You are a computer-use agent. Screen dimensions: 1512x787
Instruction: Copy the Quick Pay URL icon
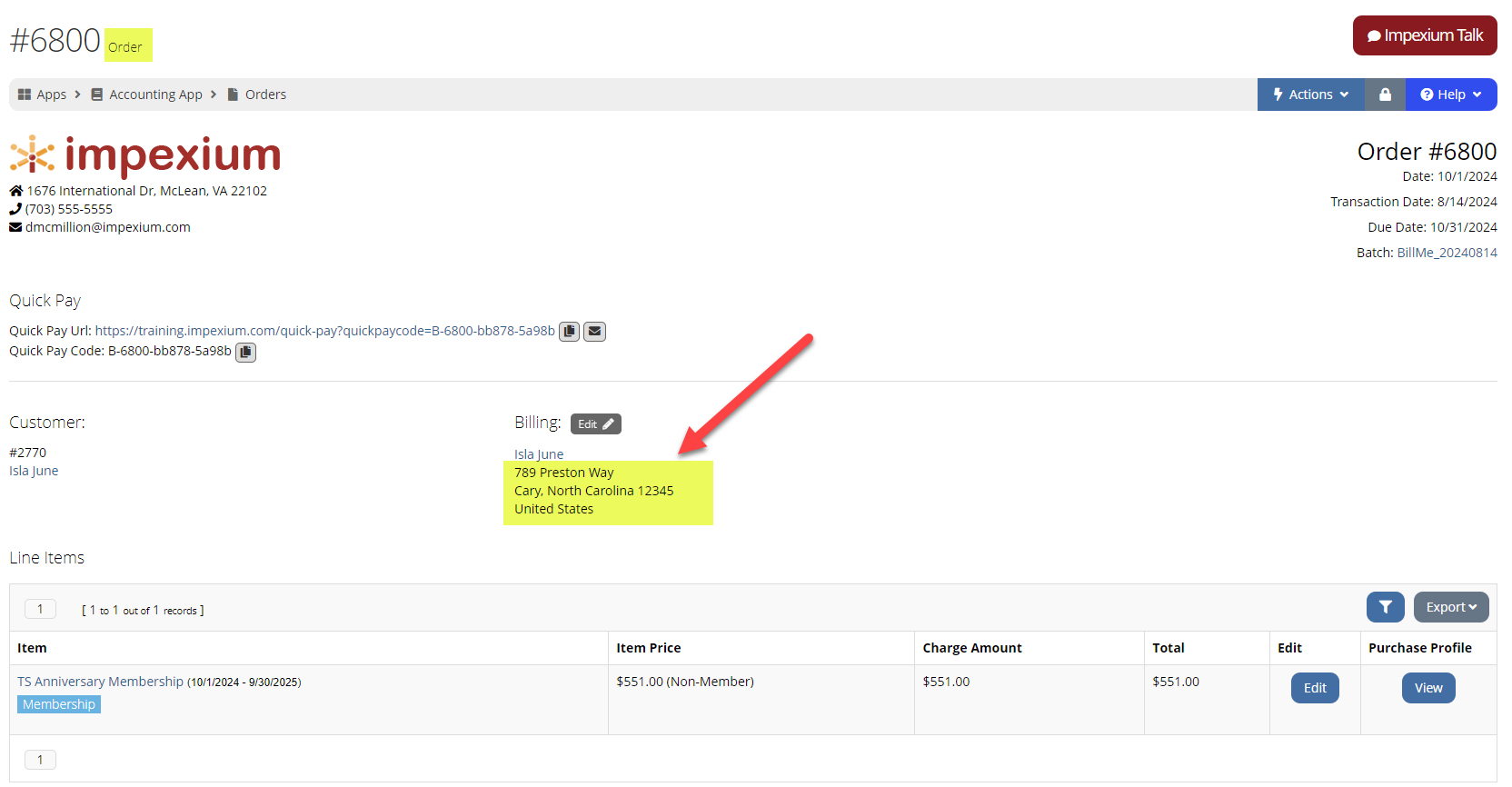[569, 332]
